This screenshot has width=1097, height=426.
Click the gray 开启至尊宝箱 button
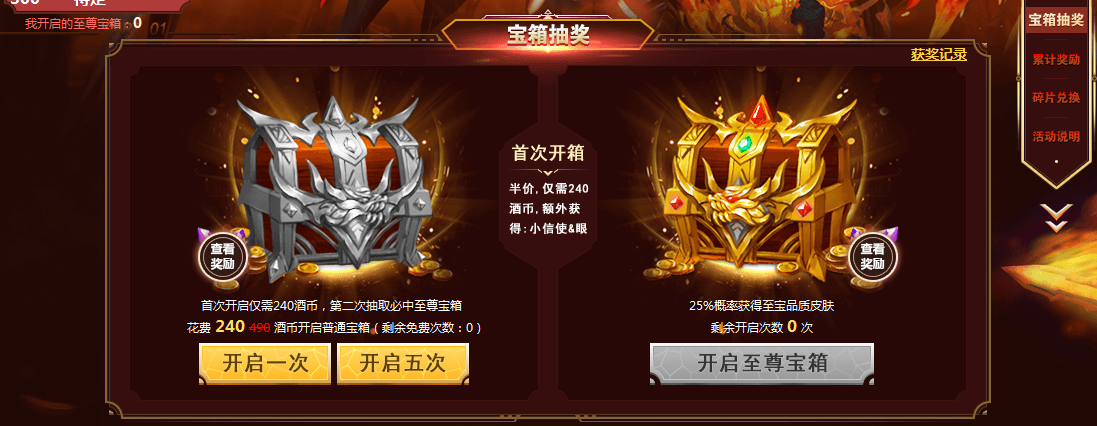pos(762,364)
